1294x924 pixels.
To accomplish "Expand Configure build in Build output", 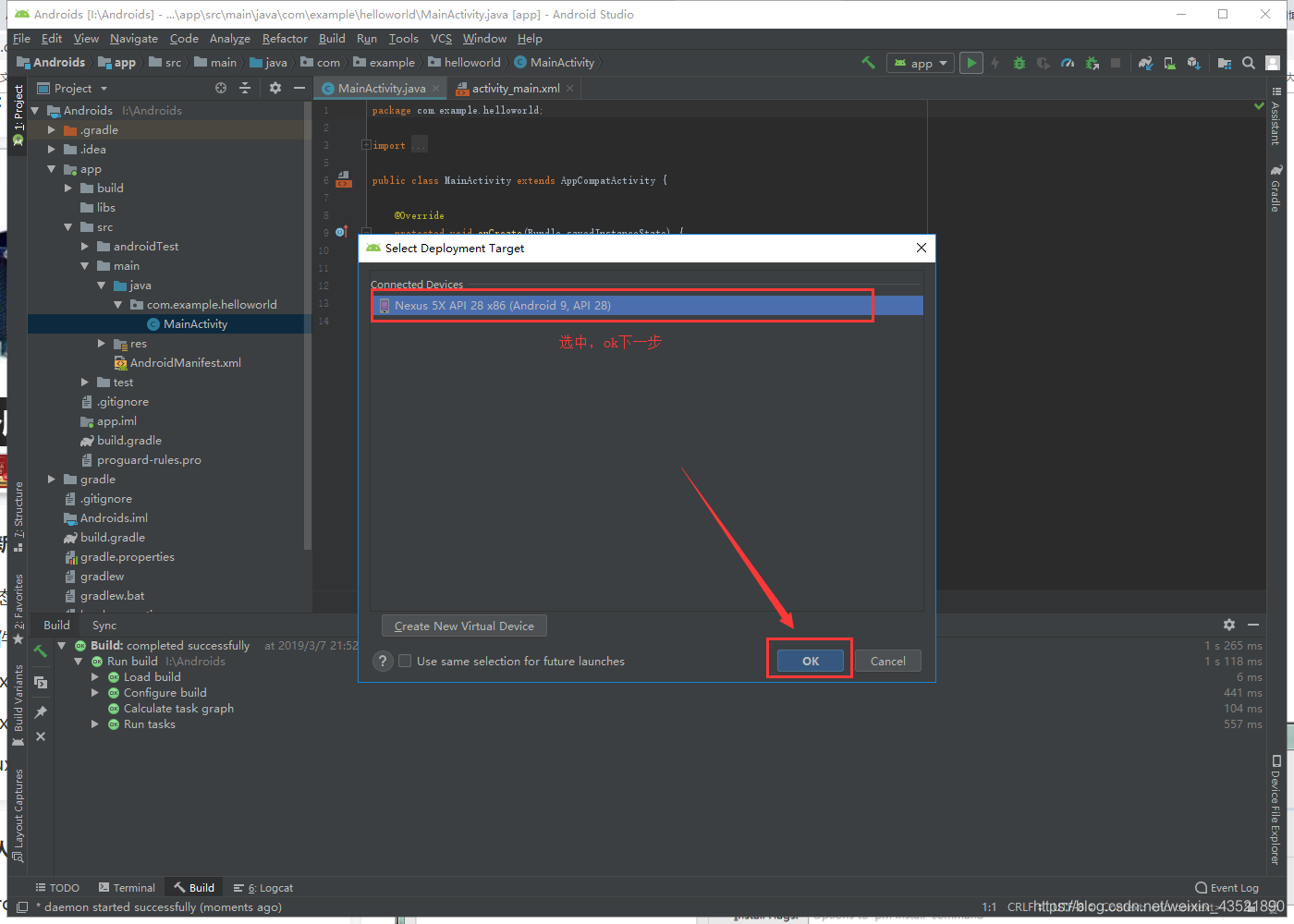I will 95,693.
